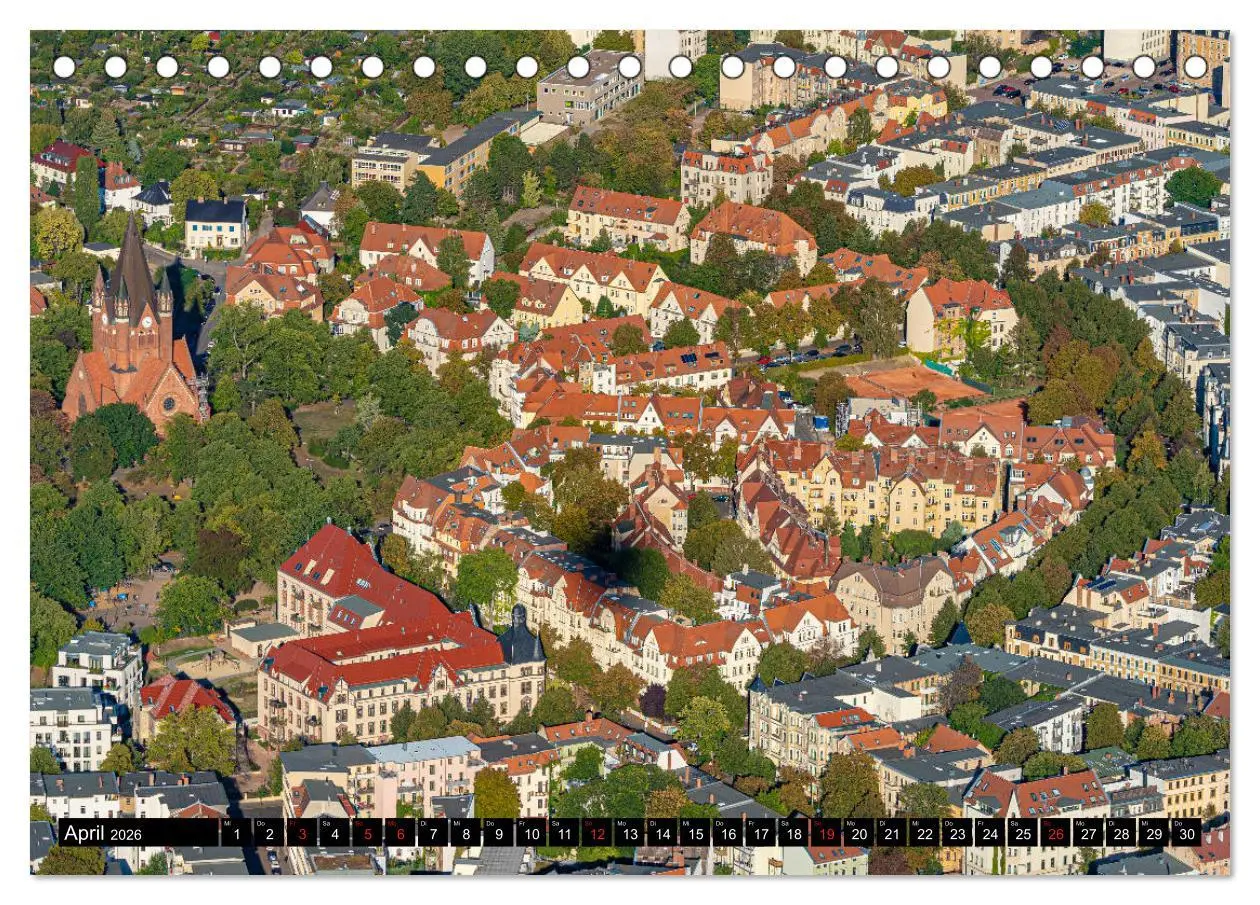Image resolution: width=1260 pixels, height=905 pixels.
Task: Click day 22 in the calendar strip
Action: [924, 833]
